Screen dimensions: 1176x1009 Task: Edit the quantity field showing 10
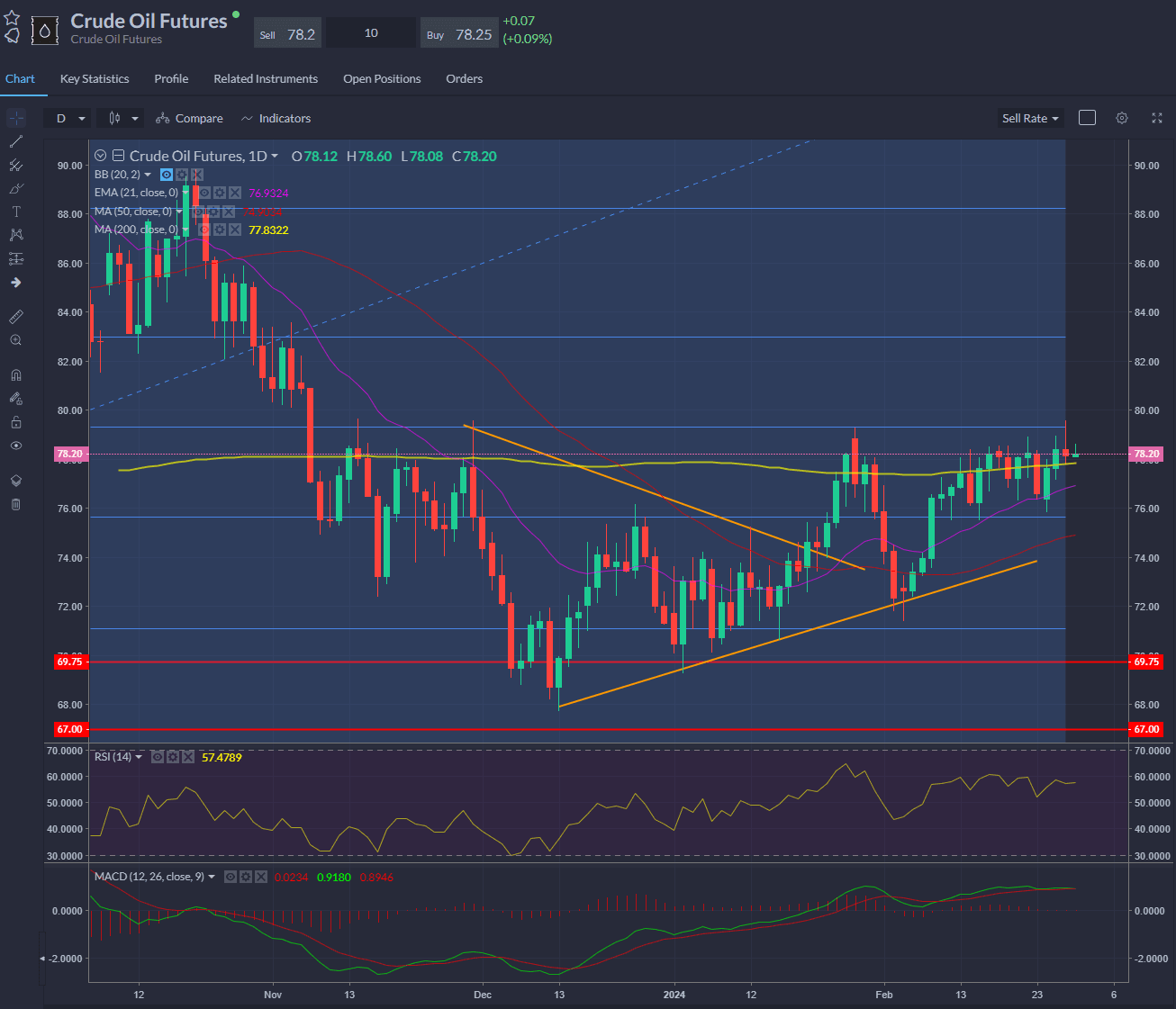coord(371,33)
